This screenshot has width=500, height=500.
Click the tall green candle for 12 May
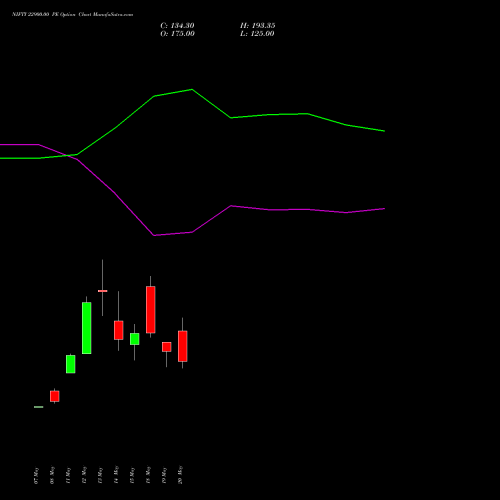pos(87,328)
